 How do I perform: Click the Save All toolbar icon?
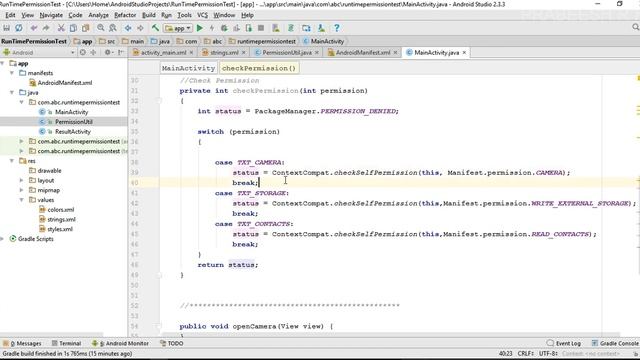[7, 28]
